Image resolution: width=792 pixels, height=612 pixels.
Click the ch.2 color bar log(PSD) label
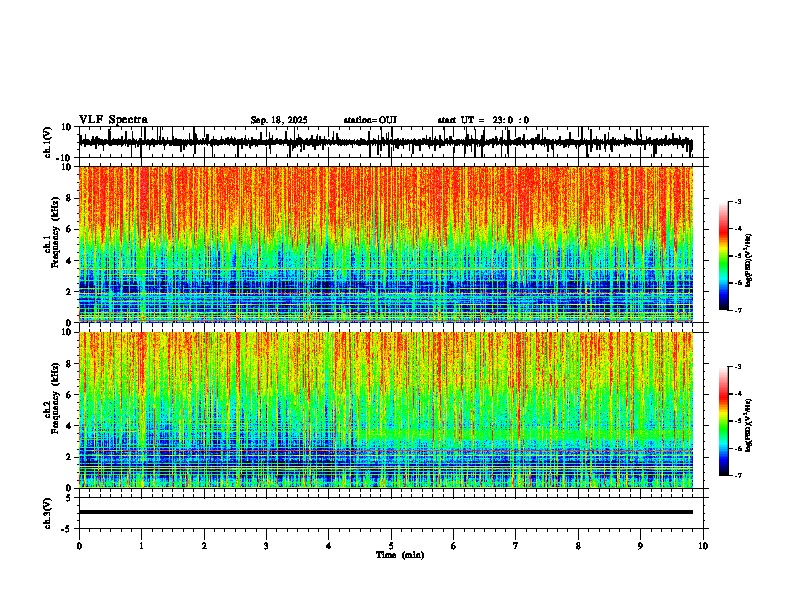click(x=749, y=425)
